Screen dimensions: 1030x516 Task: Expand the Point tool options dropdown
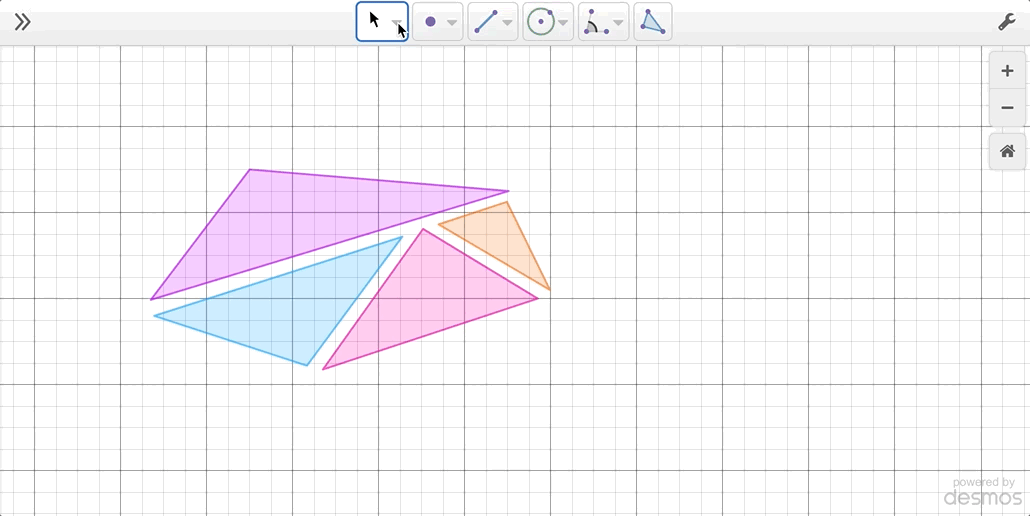(452, 23)
